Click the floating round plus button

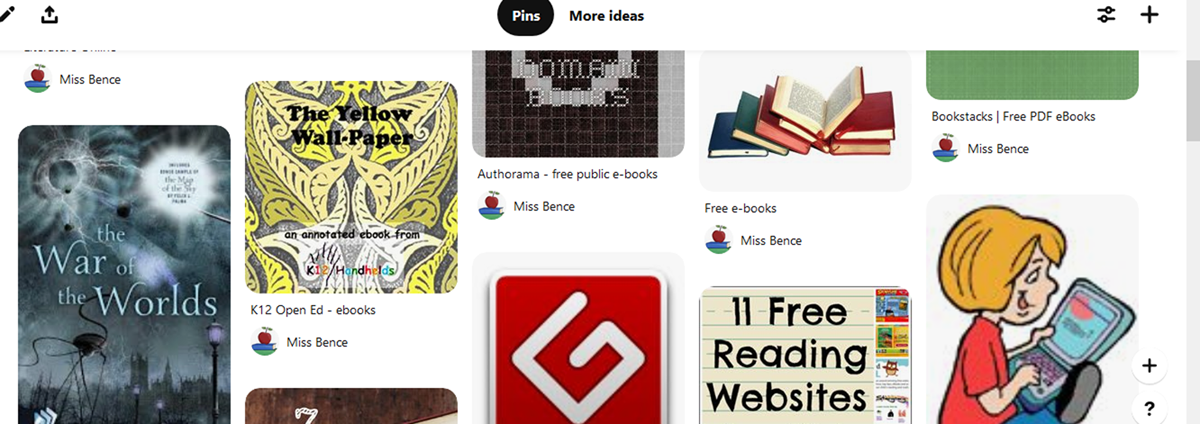(1149, 366)
